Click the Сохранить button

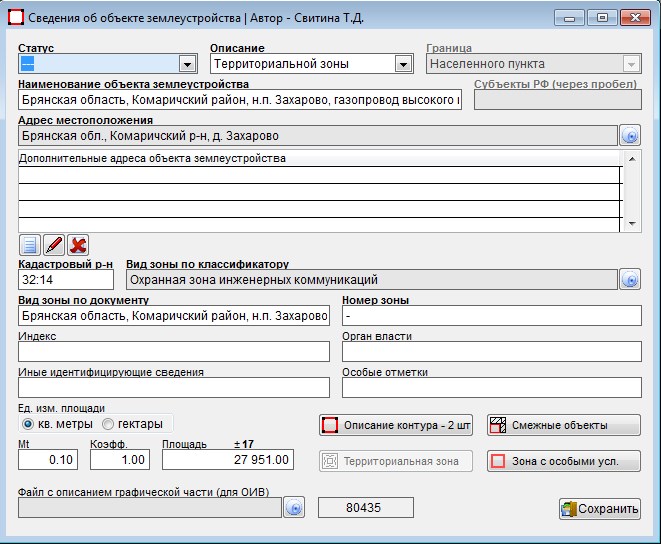pos(600,509)
